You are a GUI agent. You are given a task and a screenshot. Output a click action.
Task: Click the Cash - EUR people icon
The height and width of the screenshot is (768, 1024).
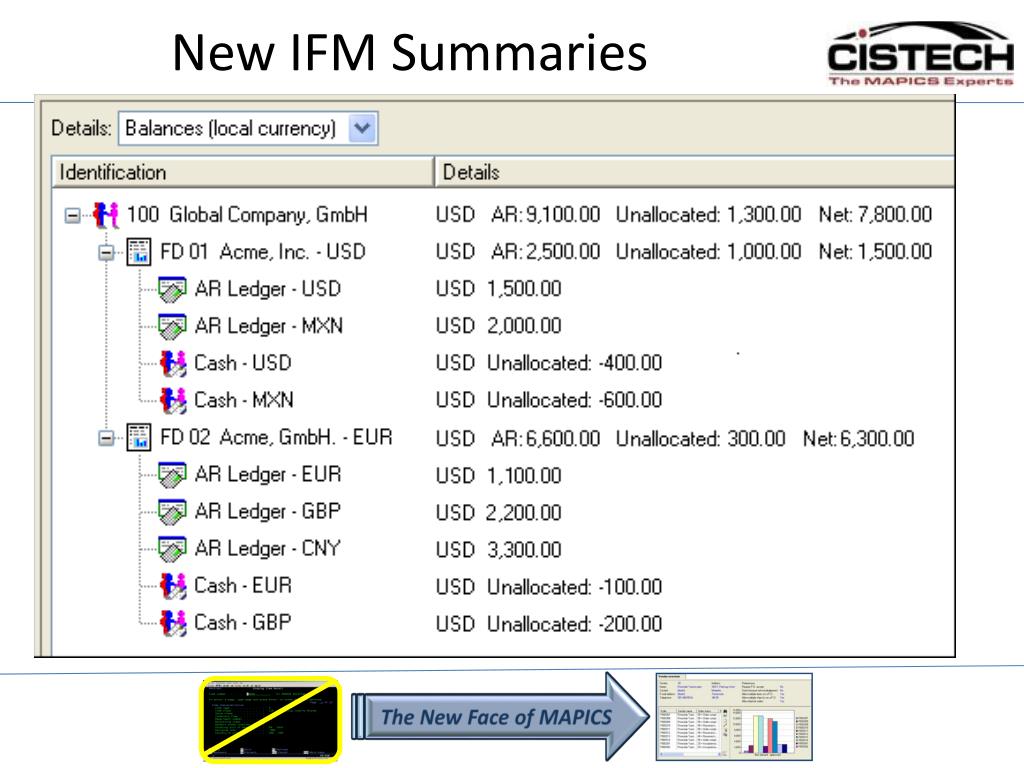click(x=173, y=586)
